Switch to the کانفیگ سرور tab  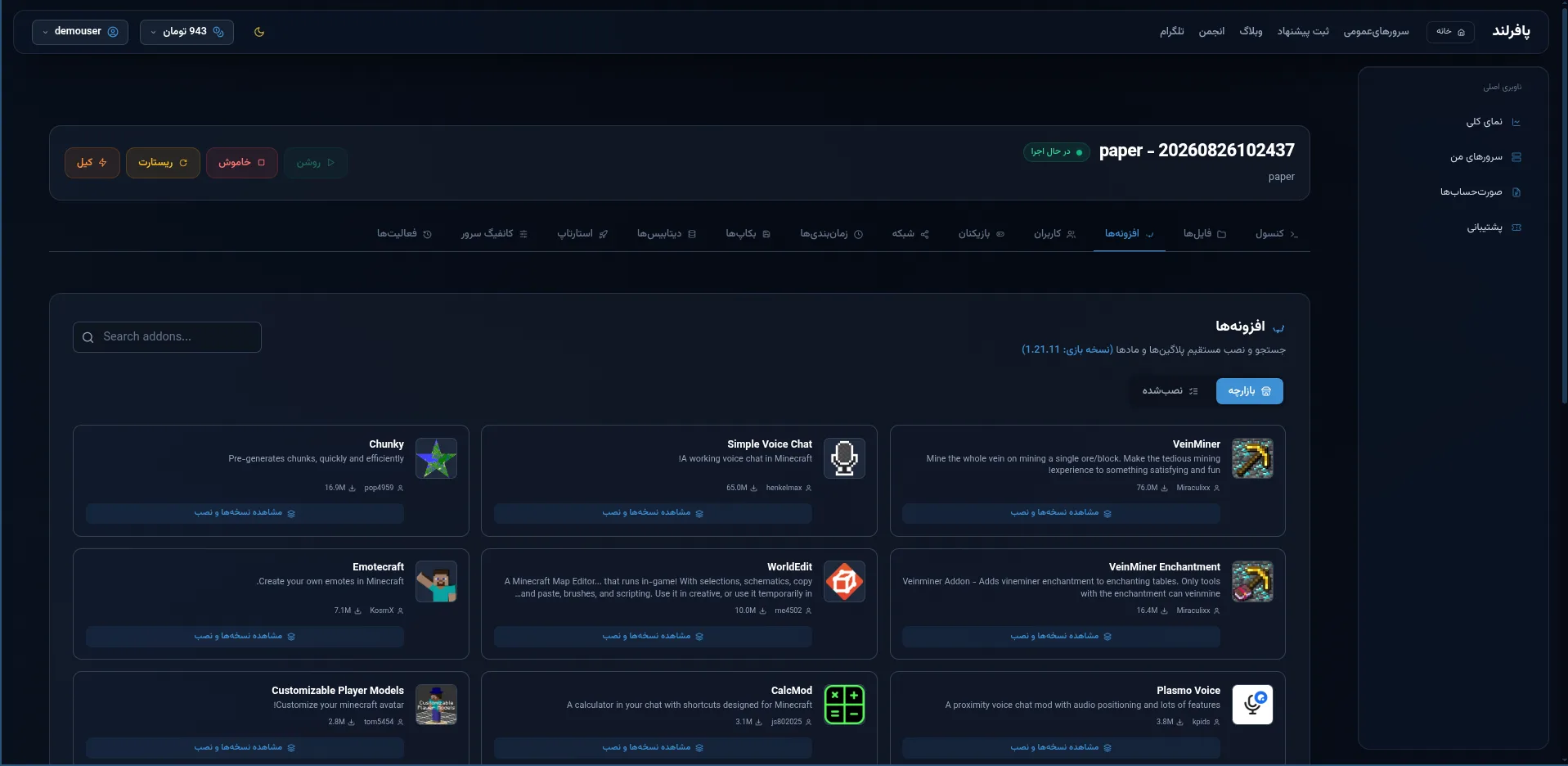(494, 234)
